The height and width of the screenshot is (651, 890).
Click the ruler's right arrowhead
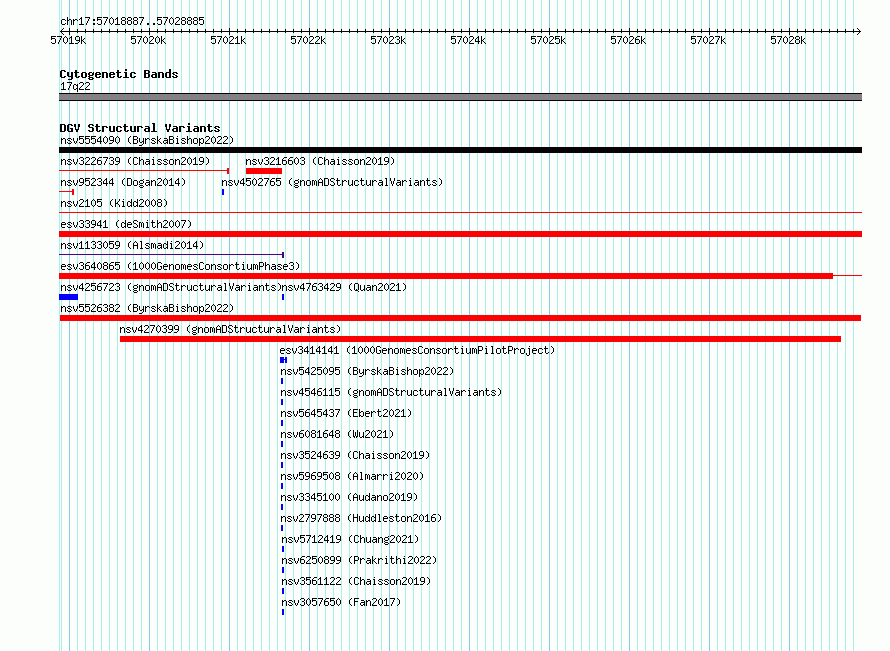click(859, 31)
